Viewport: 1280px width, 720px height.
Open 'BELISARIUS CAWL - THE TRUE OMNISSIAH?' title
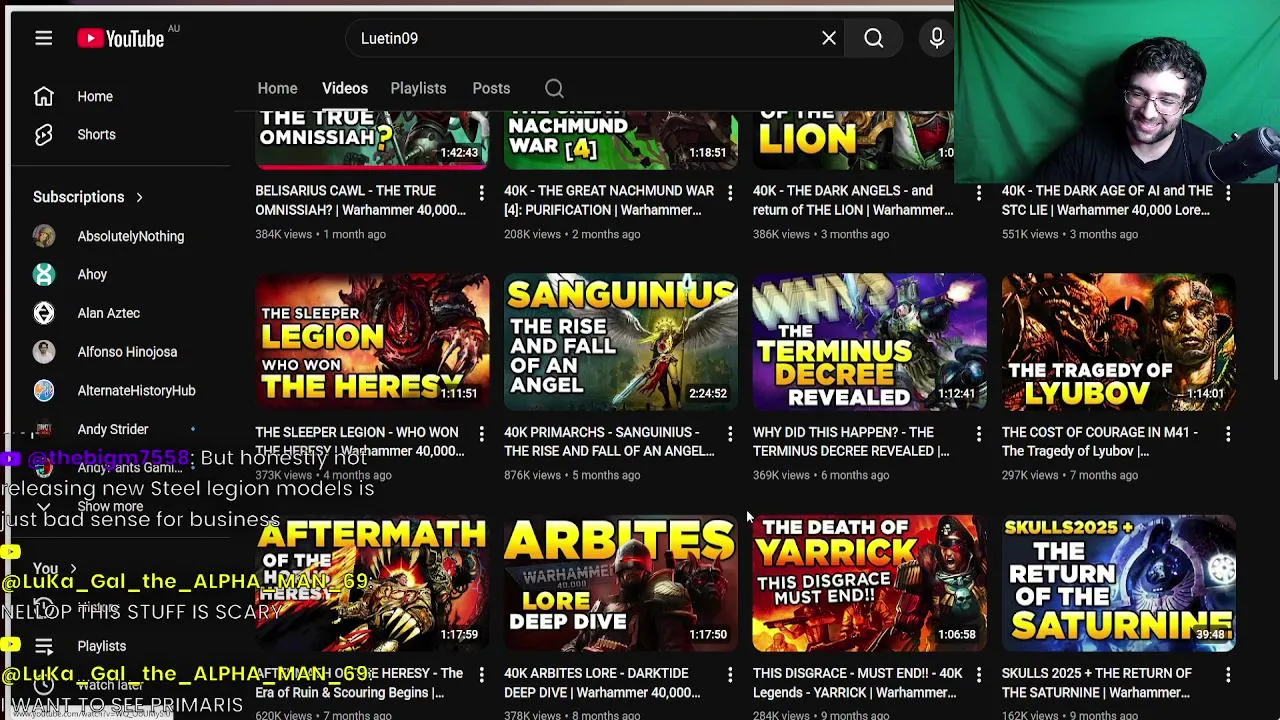pyautogui.click(x=360, y=200)
